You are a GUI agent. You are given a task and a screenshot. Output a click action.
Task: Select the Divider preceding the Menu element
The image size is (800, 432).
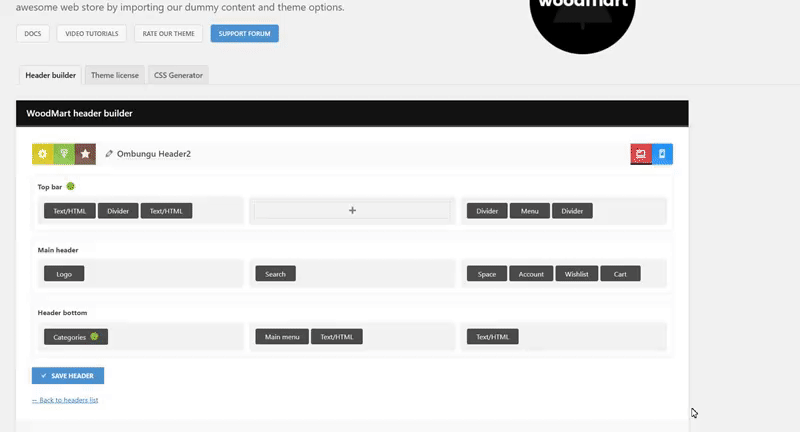[x=487, y=211]
